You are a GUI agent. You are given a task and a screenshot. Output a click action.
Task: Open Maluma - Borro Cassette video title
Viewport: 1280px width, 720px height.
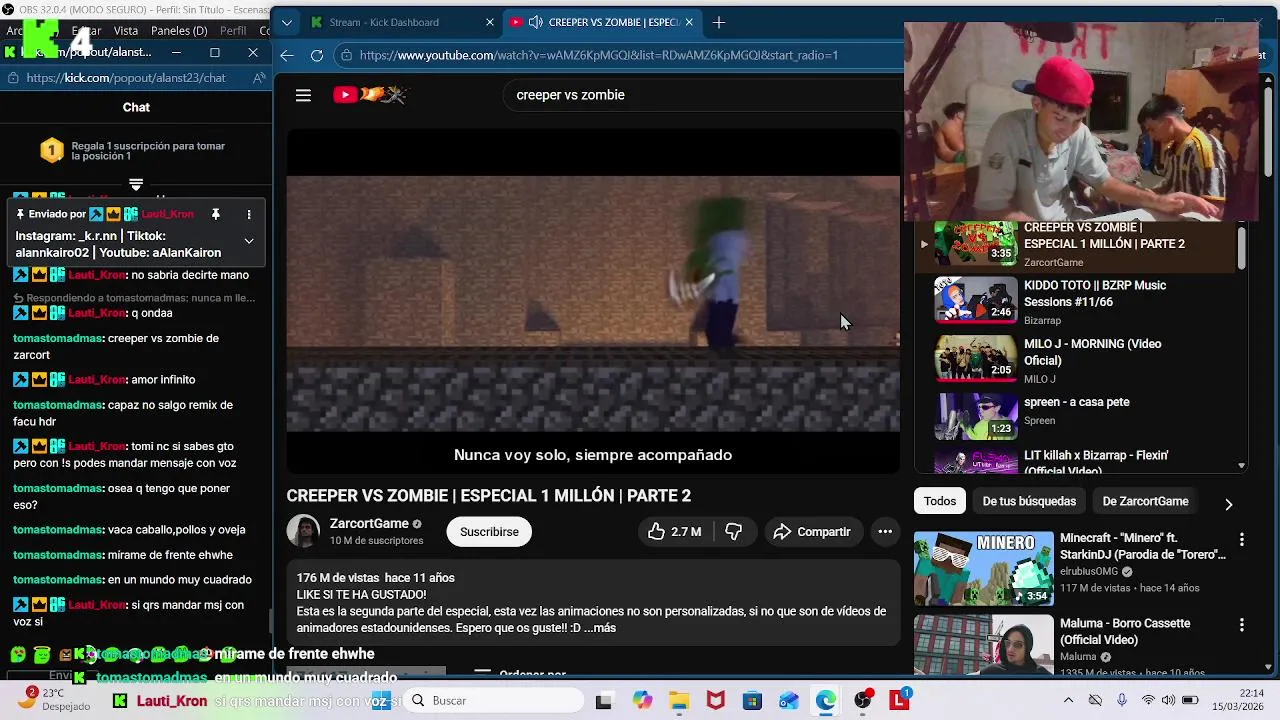1125,631
